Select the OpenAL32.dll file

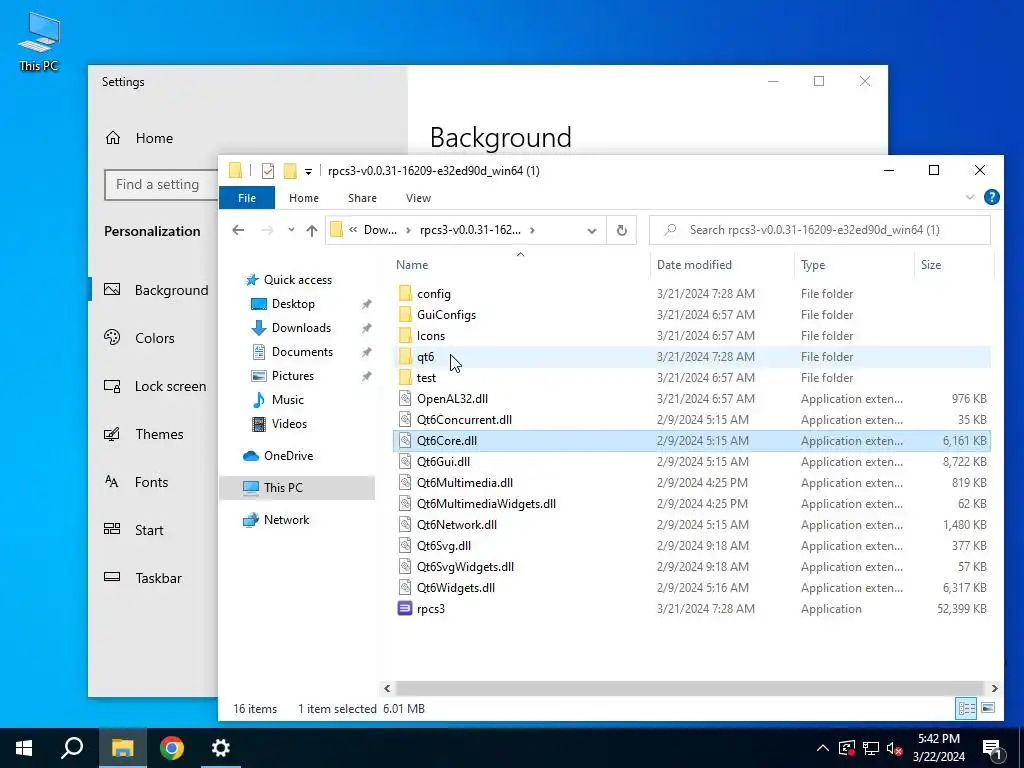452,398
